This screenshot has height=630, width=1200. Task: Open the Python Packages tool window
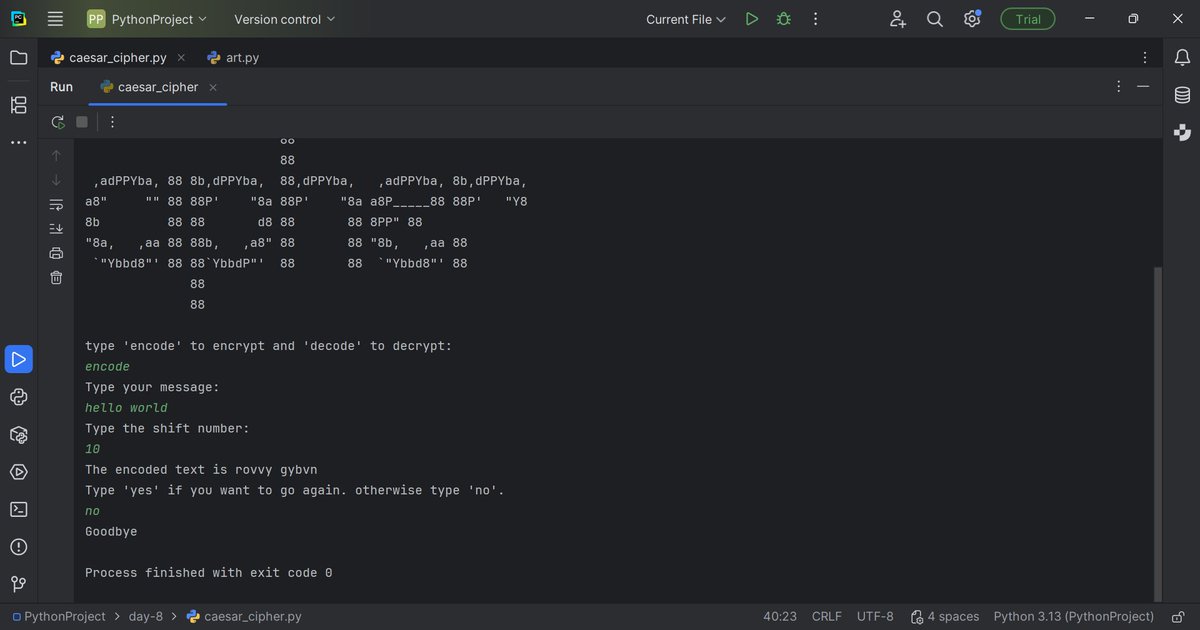click(18, 434)
